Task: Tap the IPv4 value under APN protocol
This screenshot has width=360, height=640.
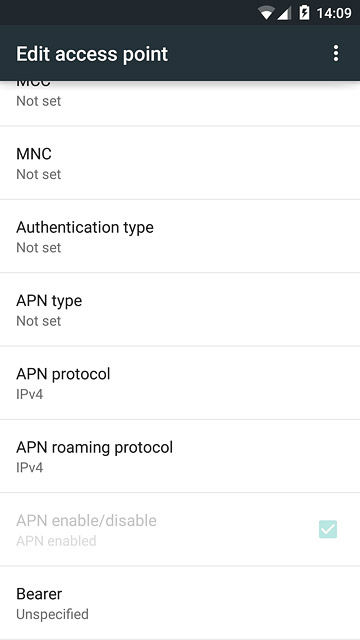Action: (29, 394)
